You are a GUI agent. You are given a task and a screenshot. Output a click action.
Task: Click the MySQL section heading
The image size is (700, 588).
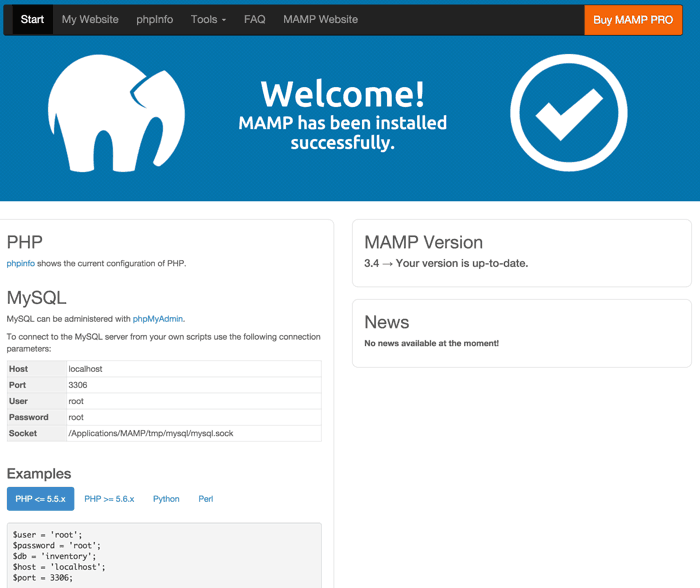click(x=37, y=298)
